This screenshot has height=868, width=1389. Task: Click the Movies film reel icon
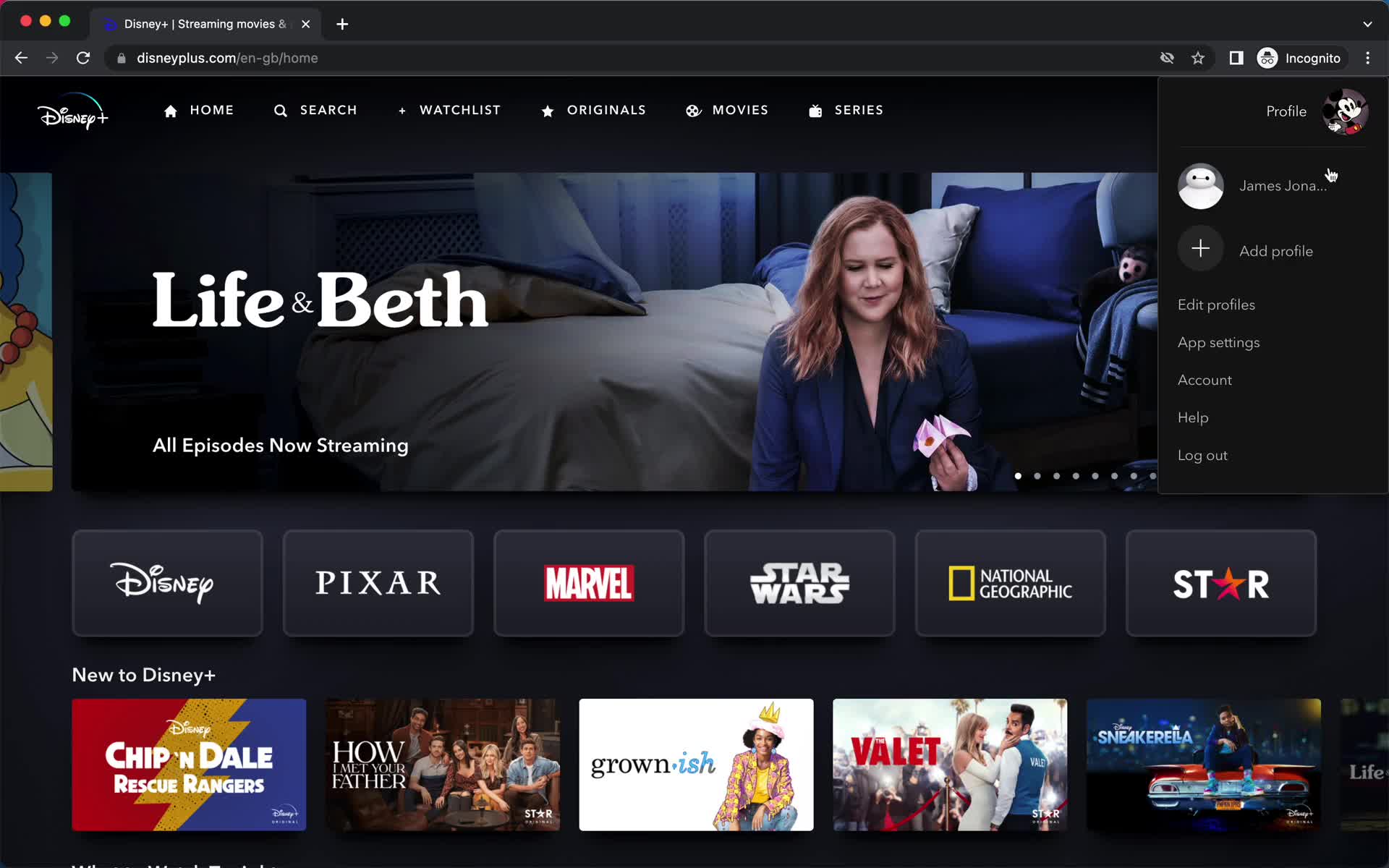coord(693,110)
